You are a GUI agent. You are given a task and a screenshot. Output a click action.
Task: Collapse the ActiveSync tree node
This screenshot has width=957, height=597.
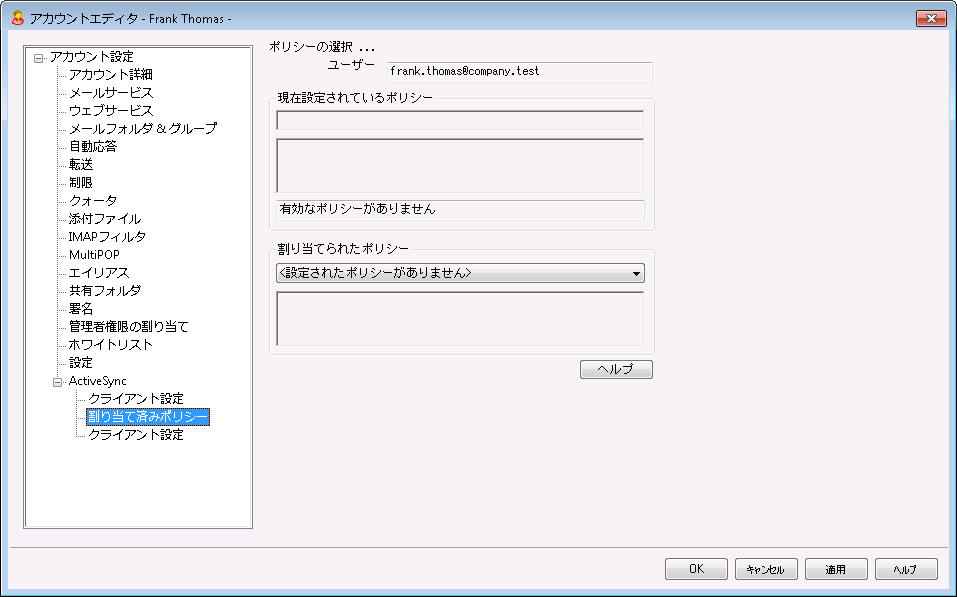point(57,381)
